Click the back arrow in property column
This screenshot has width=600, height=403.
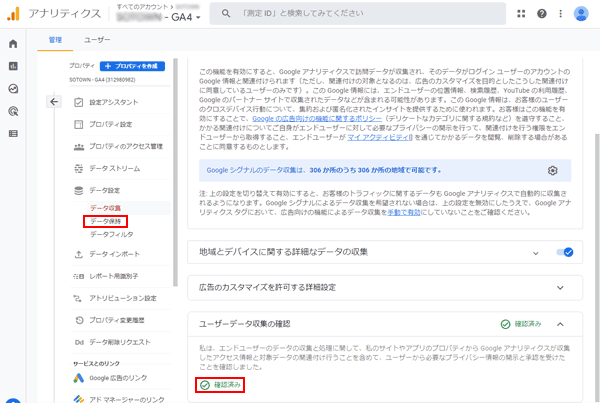tap(54, 102)
